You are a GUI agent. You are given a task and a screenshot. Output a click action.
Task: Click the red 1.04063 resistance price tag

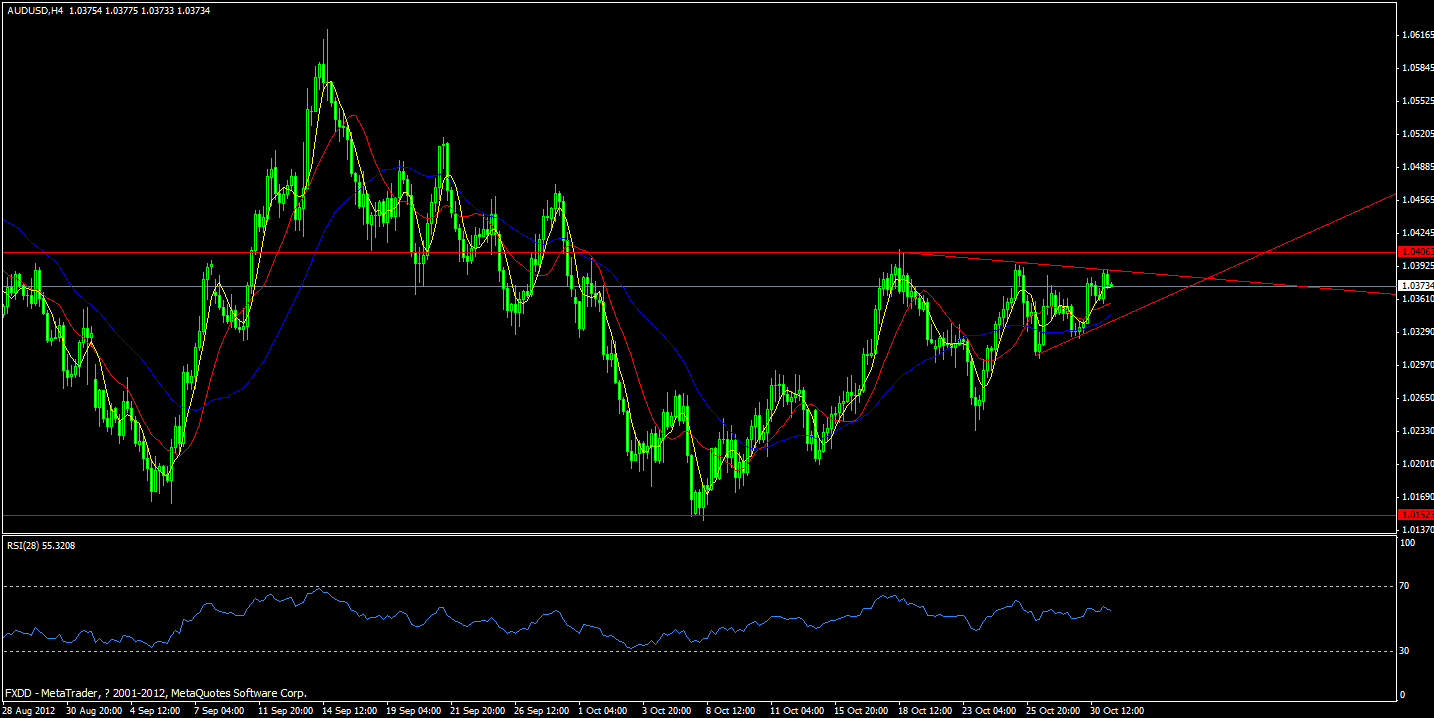pos(1413,252)
